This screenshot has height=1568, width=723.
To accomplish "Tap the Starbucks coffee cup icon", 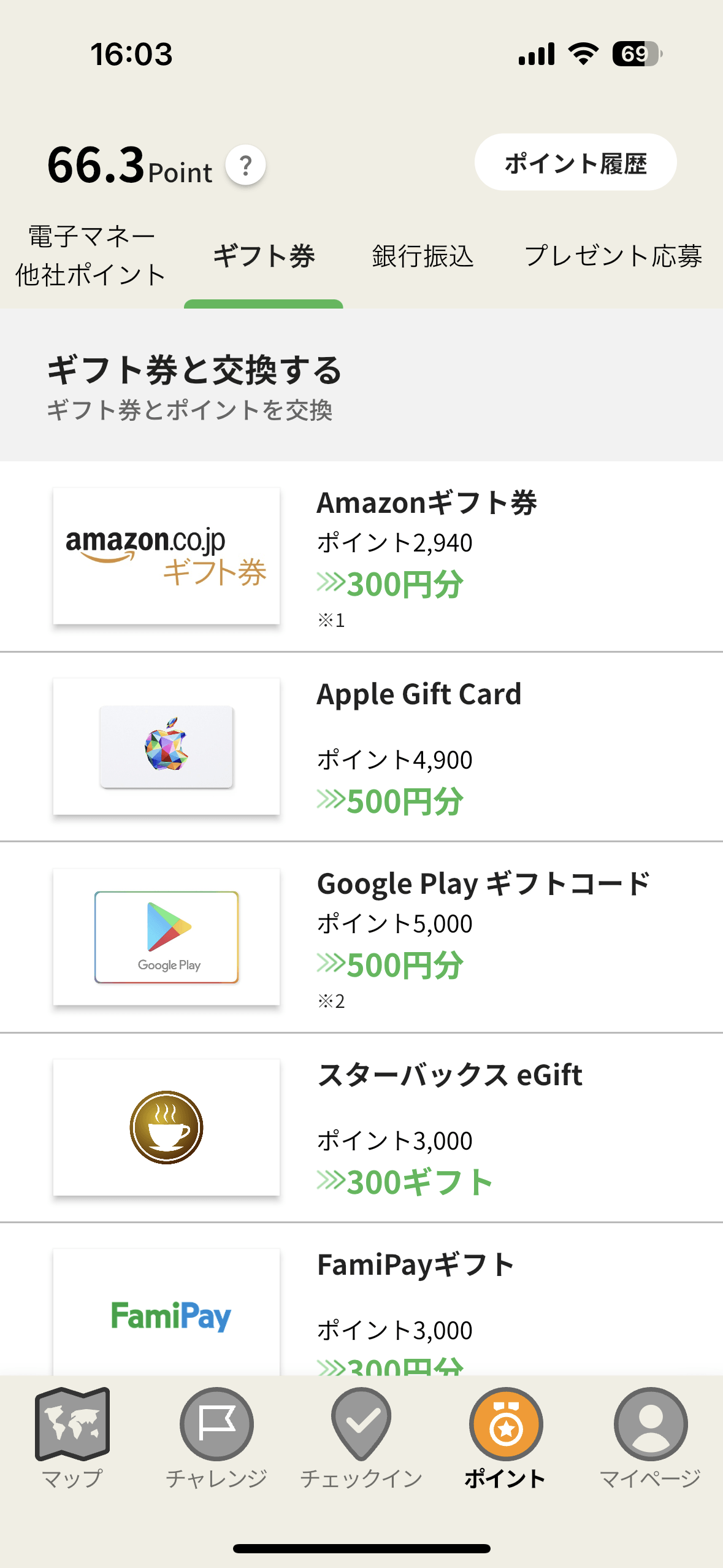I will pos(166,1128).
